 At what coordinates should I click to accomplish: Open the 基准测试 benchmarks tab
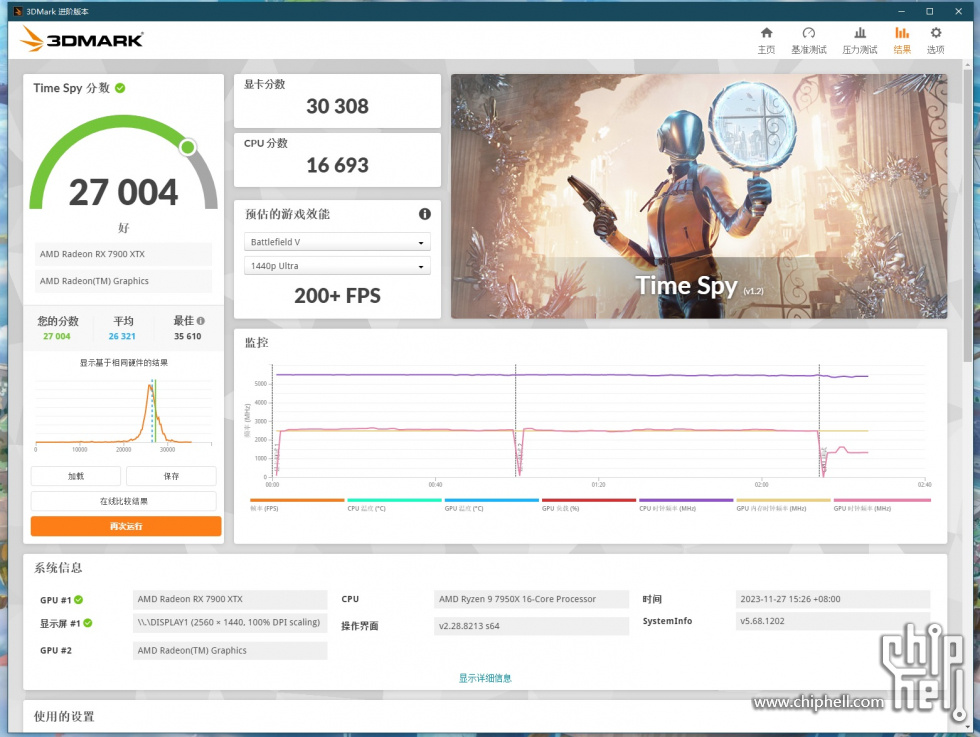tap(809, 40)
